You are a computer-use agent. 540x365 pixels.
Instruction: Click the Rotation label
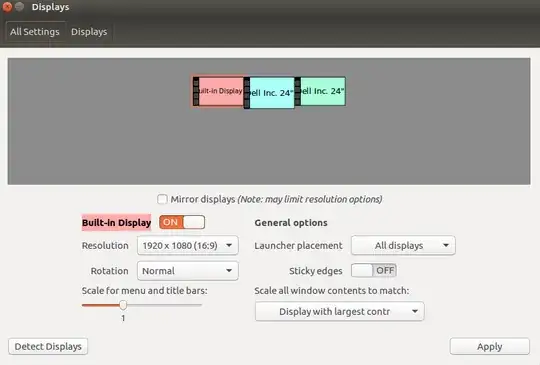point(110,271)
